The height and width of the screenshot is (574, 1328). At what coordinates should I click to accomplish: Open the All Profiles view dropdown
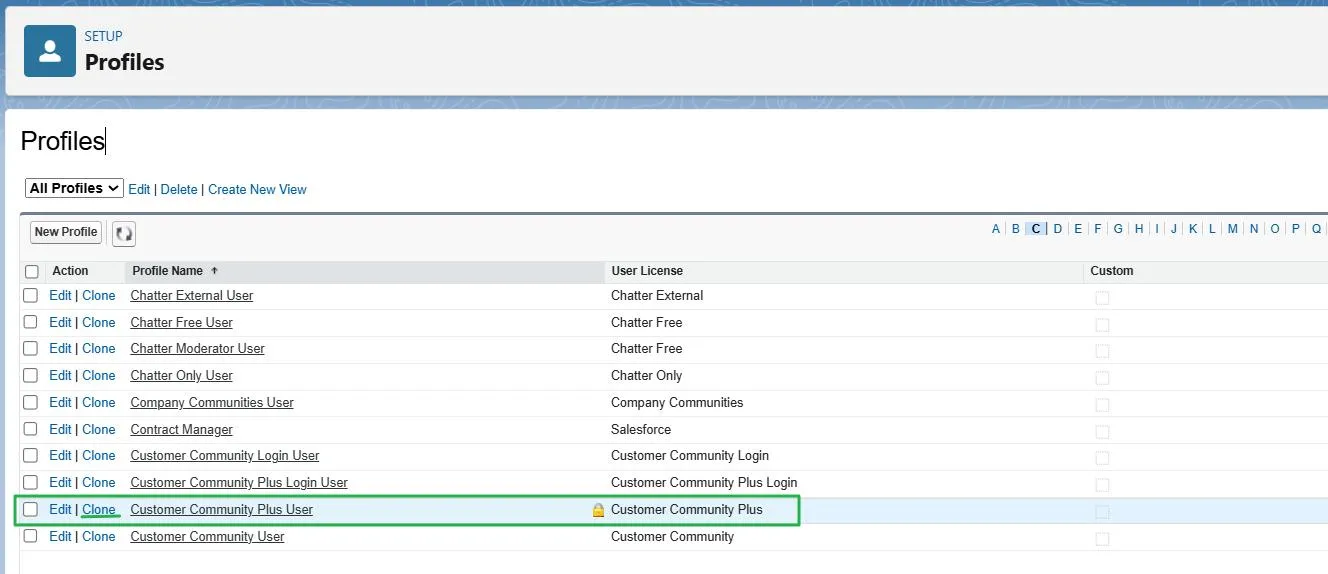click(x=74, y=188)
